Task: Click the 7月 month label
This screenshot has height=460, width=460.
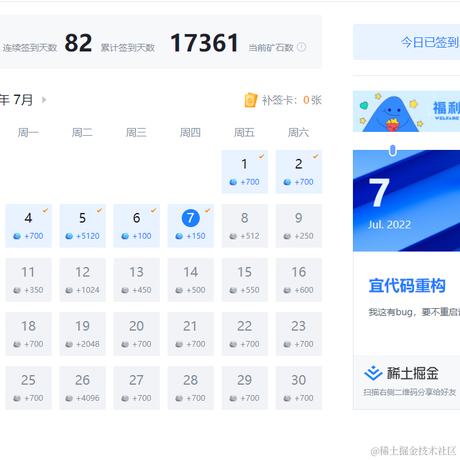Action: (x=23, y=100)
